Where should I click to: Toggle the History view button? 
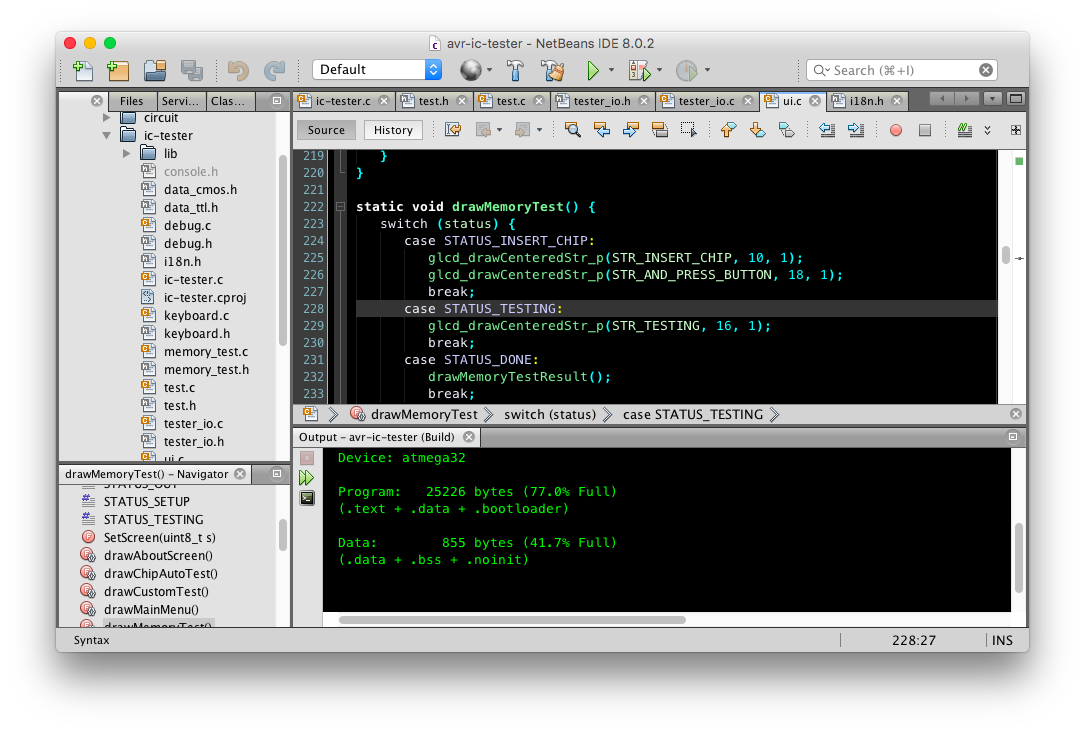[x=393, y=130]
